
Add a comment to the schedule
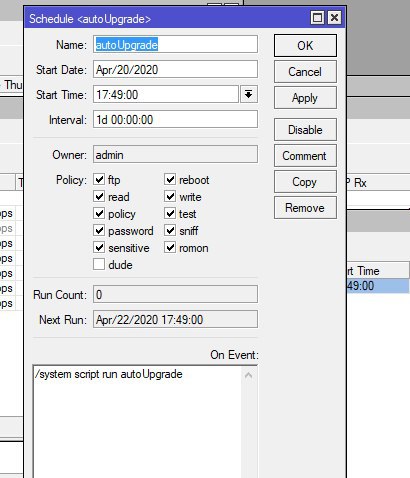coord(305,155)
